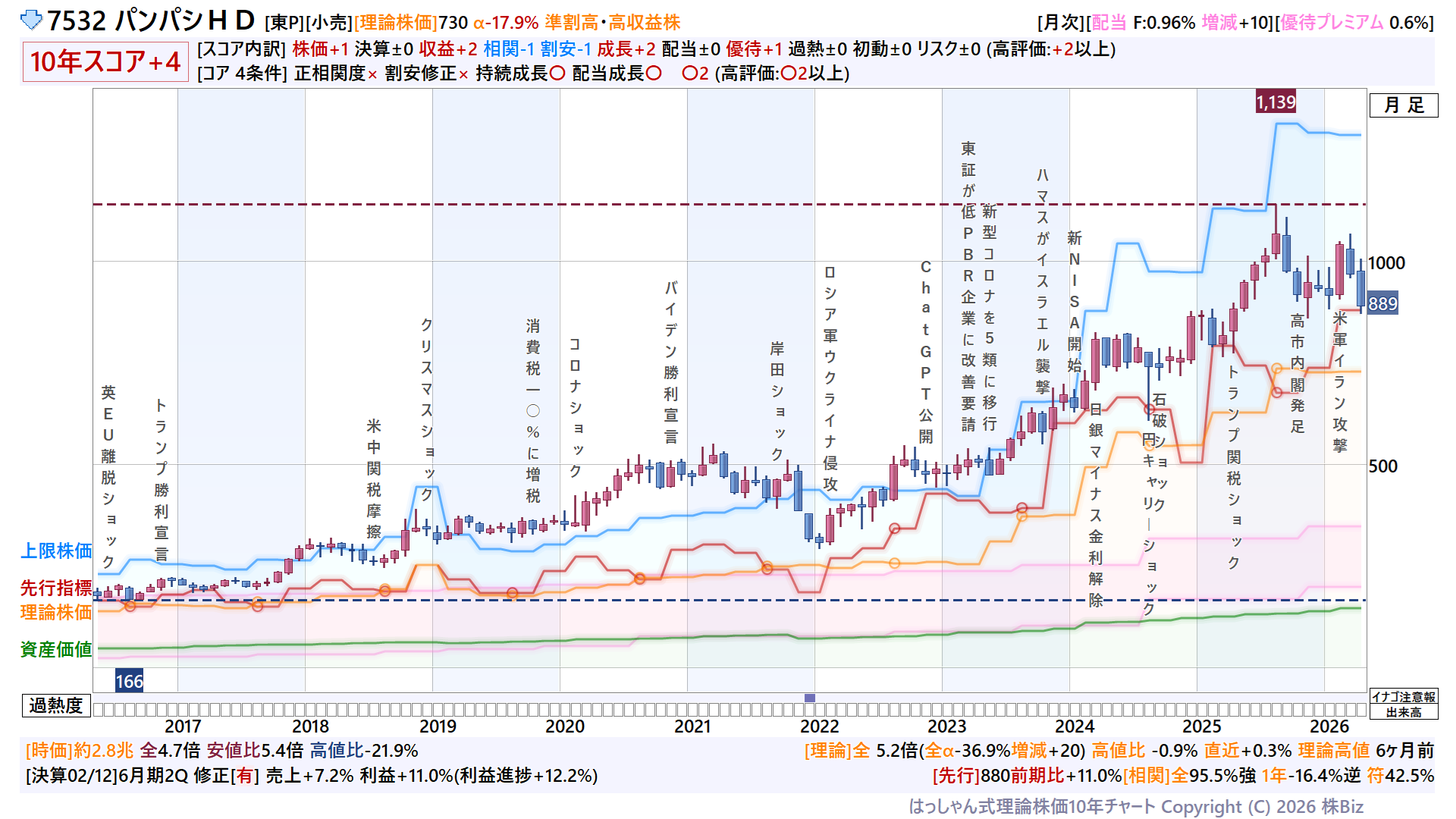Viewport: 1456px width, 819px height.
Task: Click the 1000 price axis label
Action: point(1386,263)
